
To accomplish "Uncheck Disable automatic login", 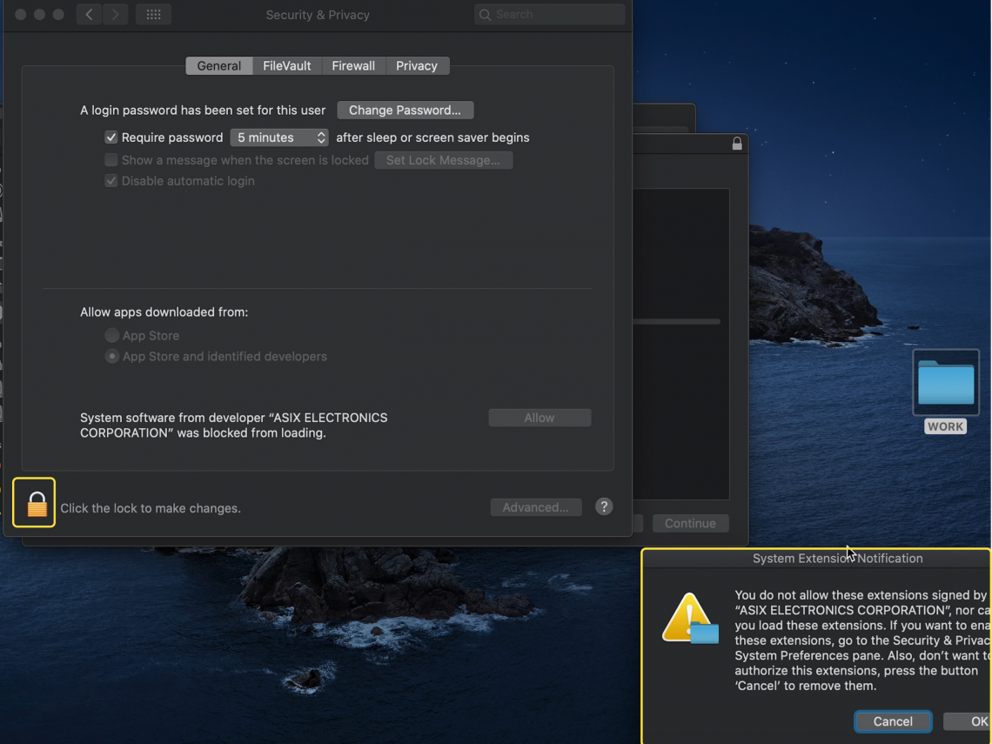I will [111, 181].
